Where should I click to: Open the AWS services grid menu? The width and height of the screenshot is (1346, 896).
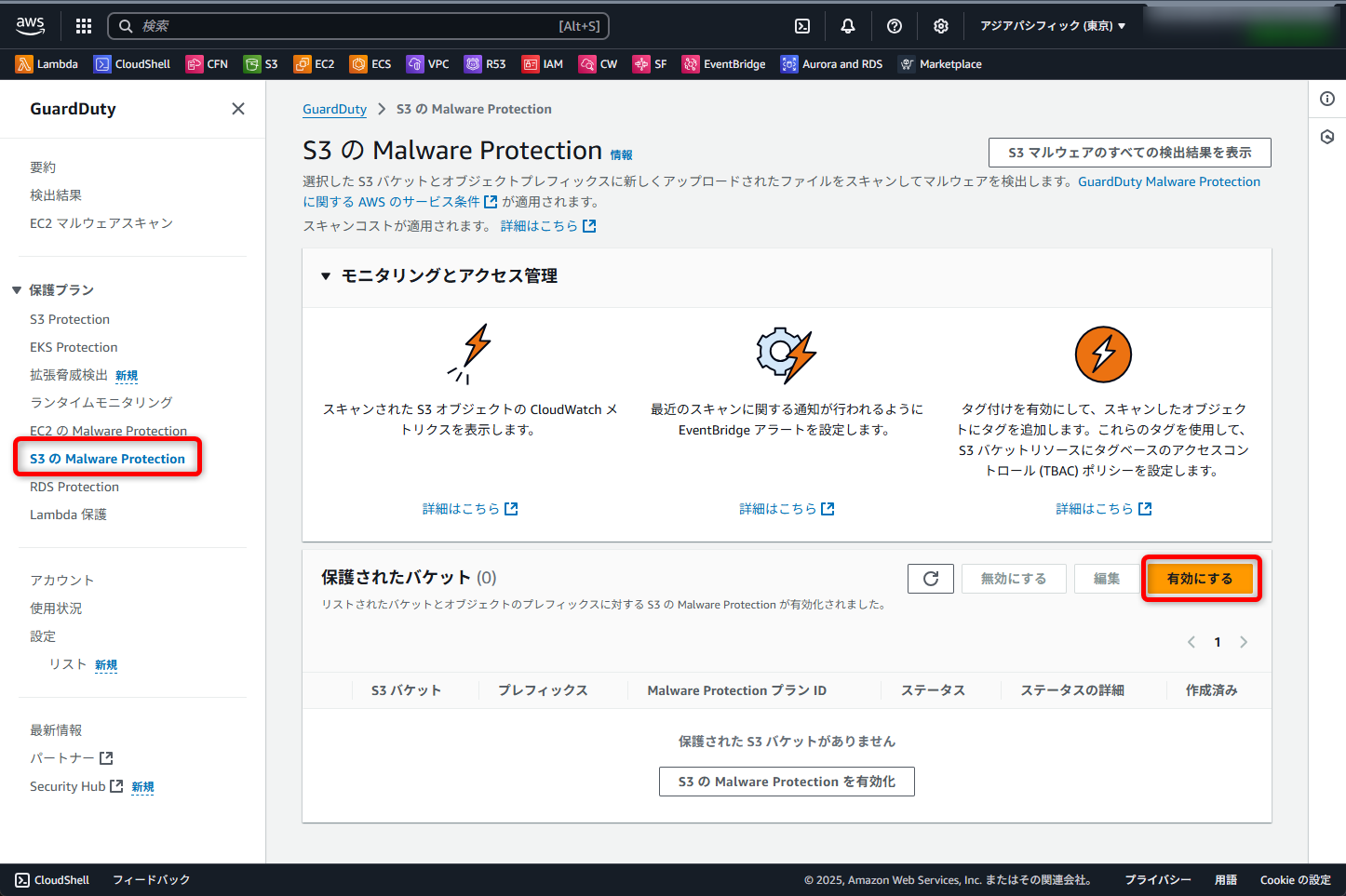[84, 26]
